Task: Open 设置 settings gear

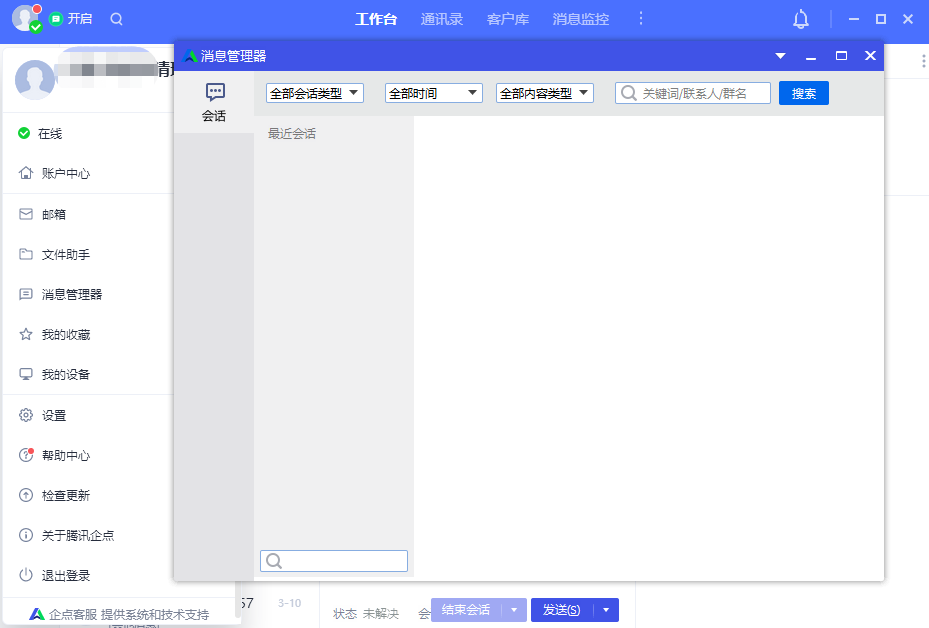Action: 52,415
